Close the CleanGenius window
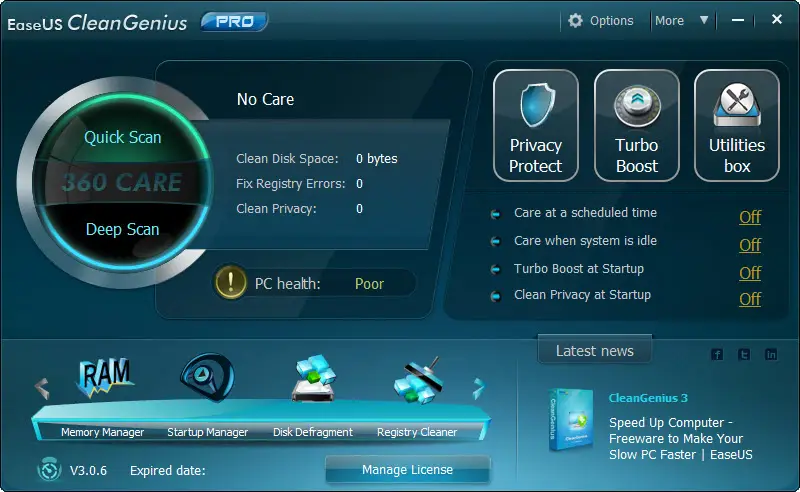 pos(777,19)
